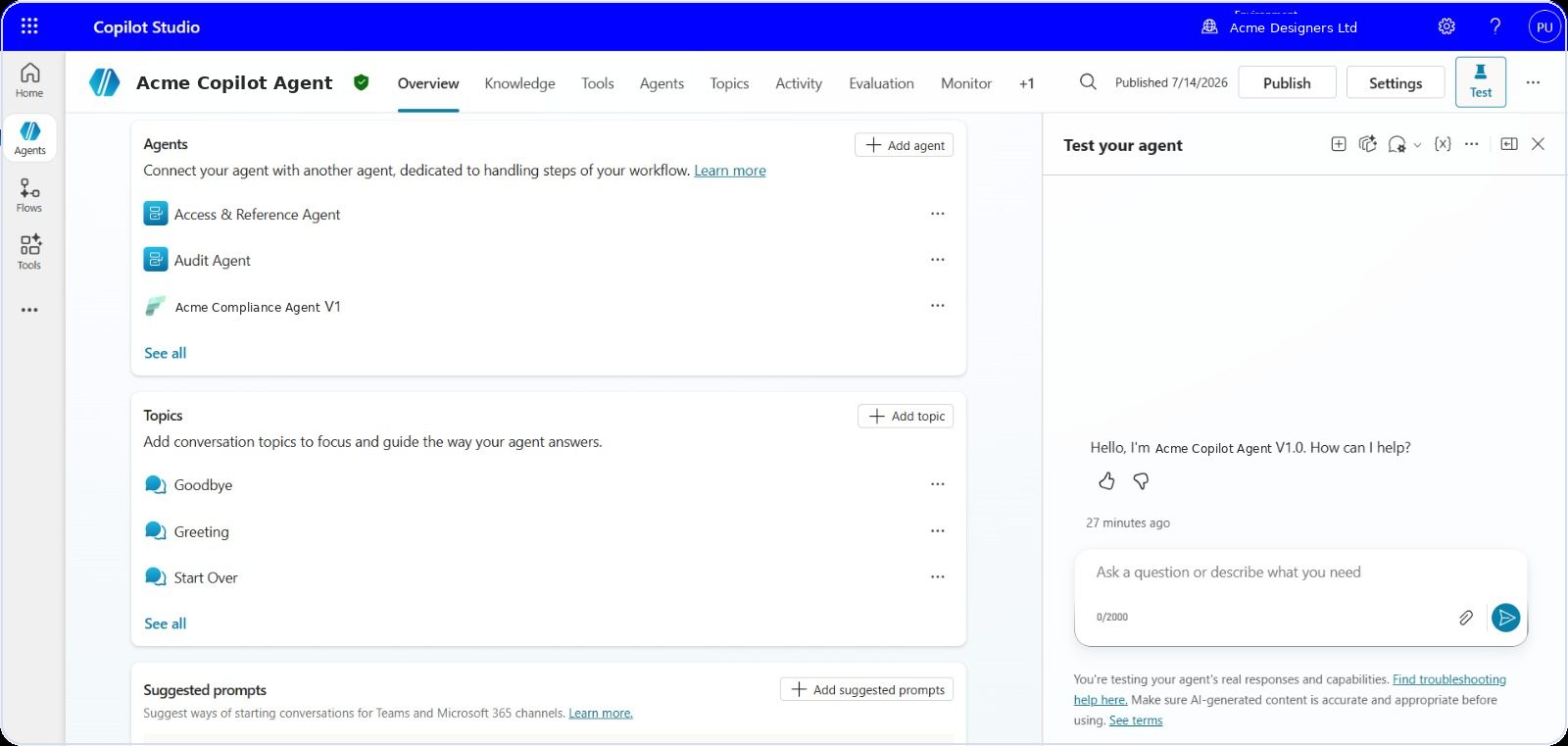Click the Goodbye topic icon
Image resolution: width=1568 pixels, height=746 pixels.
(x=155, y=484)
